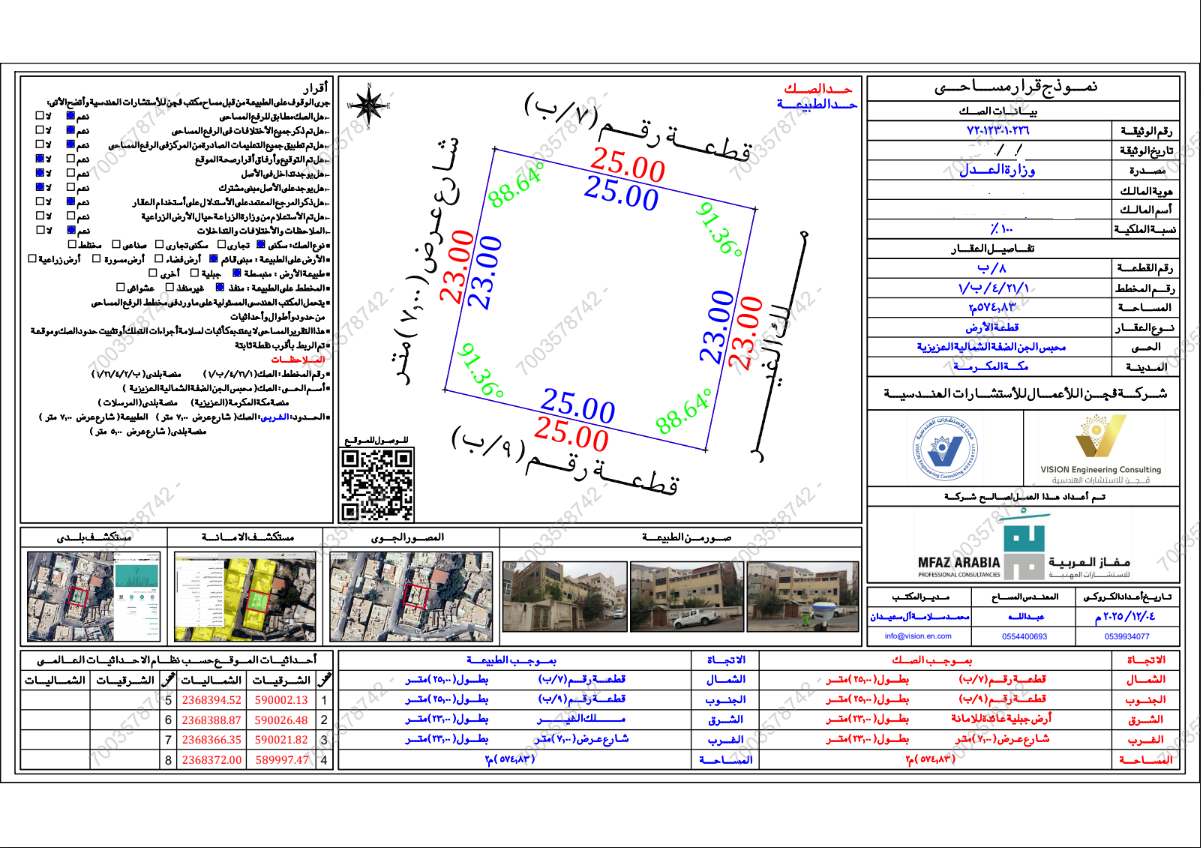The height and width of the screenshot is (848, 1201).
Task: Tick 'لا' for يوجد تداخل في الأصل
Action: click(40, 173)
